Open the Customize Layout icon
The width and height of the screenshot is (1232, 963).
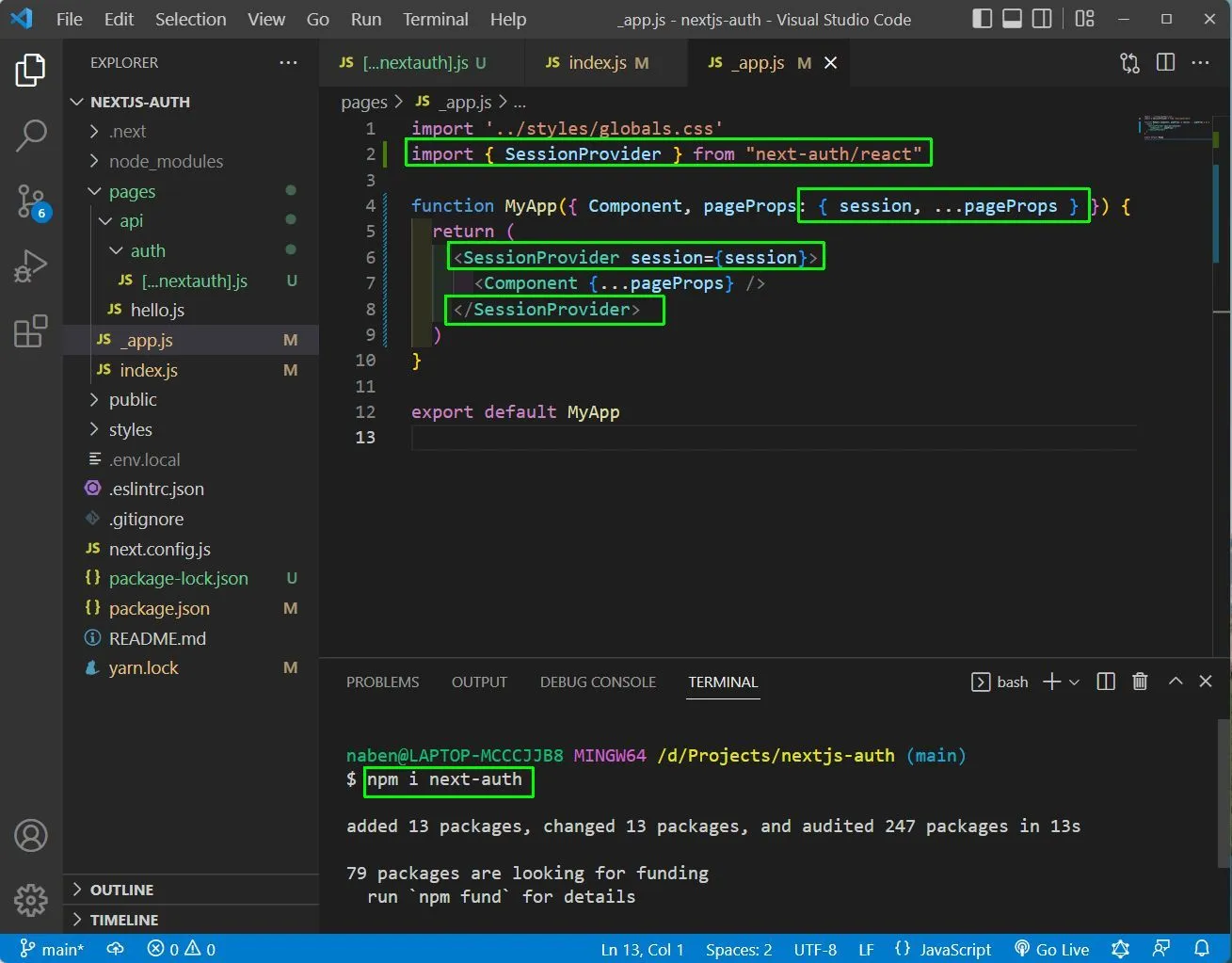[1084, 19]
